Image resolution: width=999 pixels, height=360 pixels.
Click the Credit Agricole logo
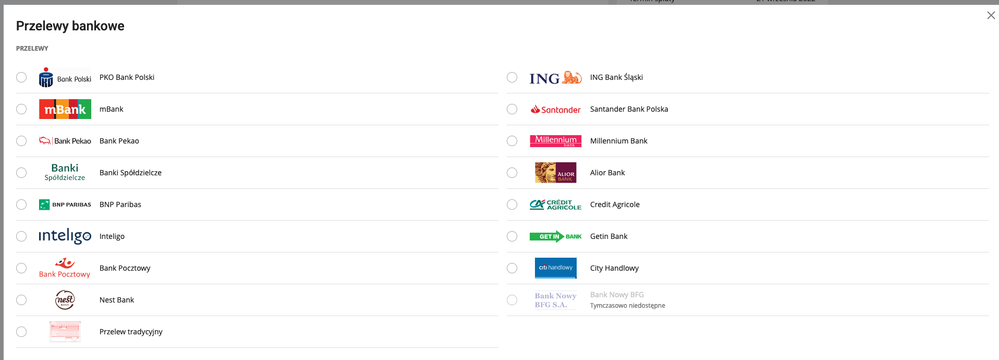[x=556, y=205]
